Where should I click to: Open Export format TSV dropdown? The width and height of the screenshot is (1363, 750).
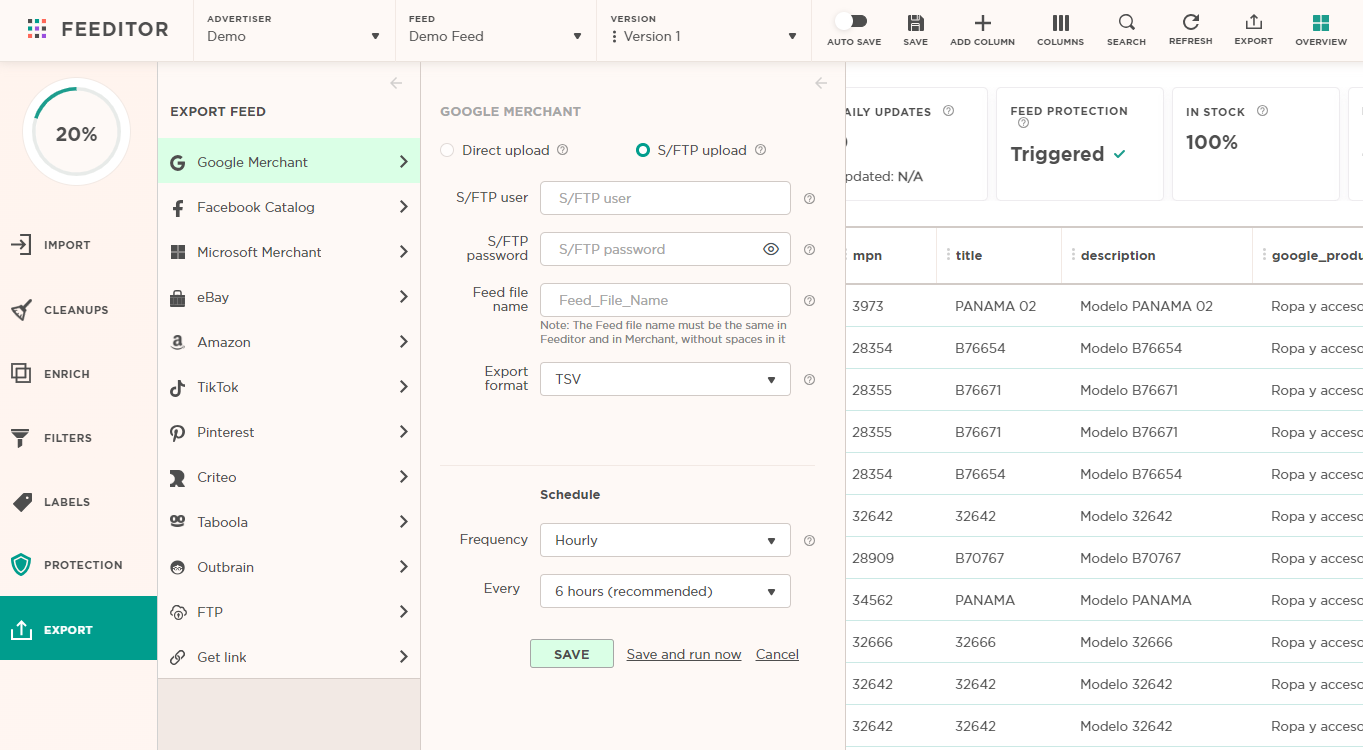pyautogui.click(x=665, y=379)
